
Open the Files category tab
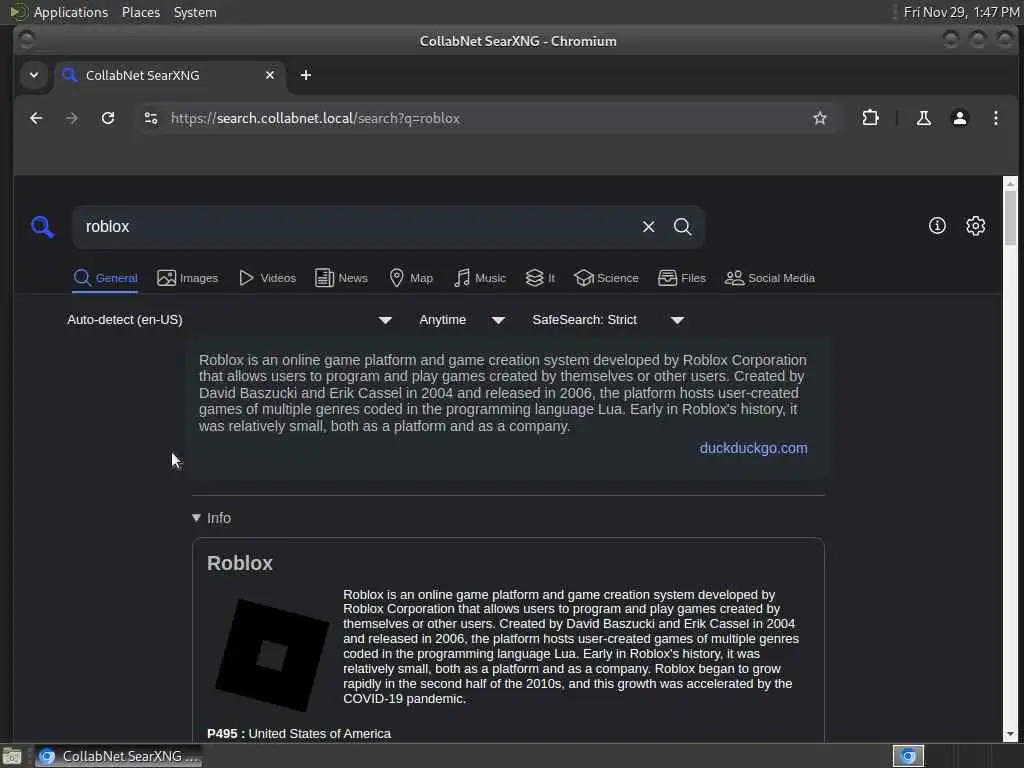click(x=682, y=278)
